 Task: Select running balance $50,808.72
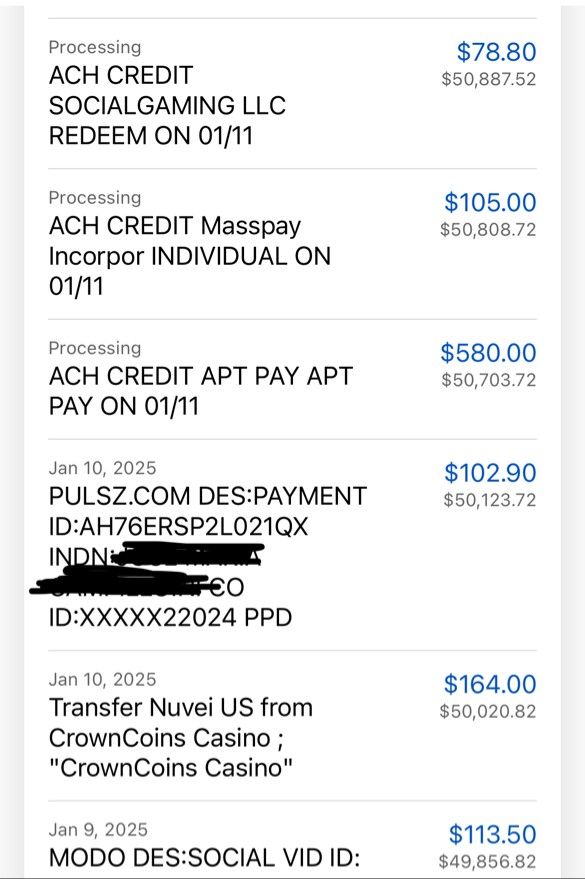(x=488, y=229)
